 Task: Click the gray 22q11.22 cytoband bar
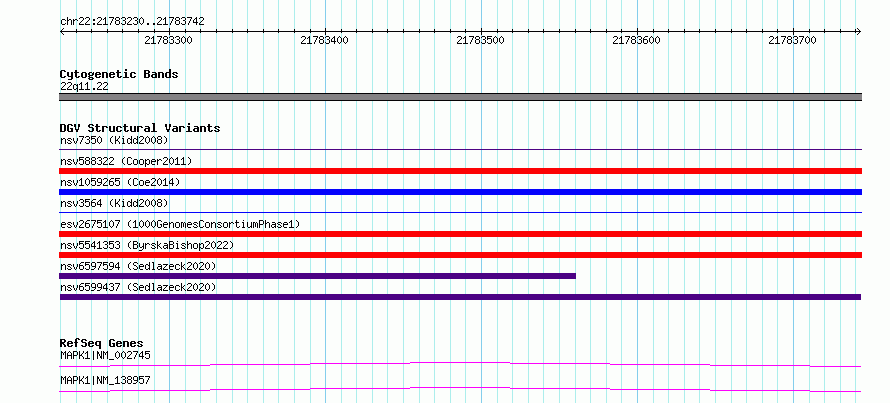pyautogui.click(x=460, y=97)
